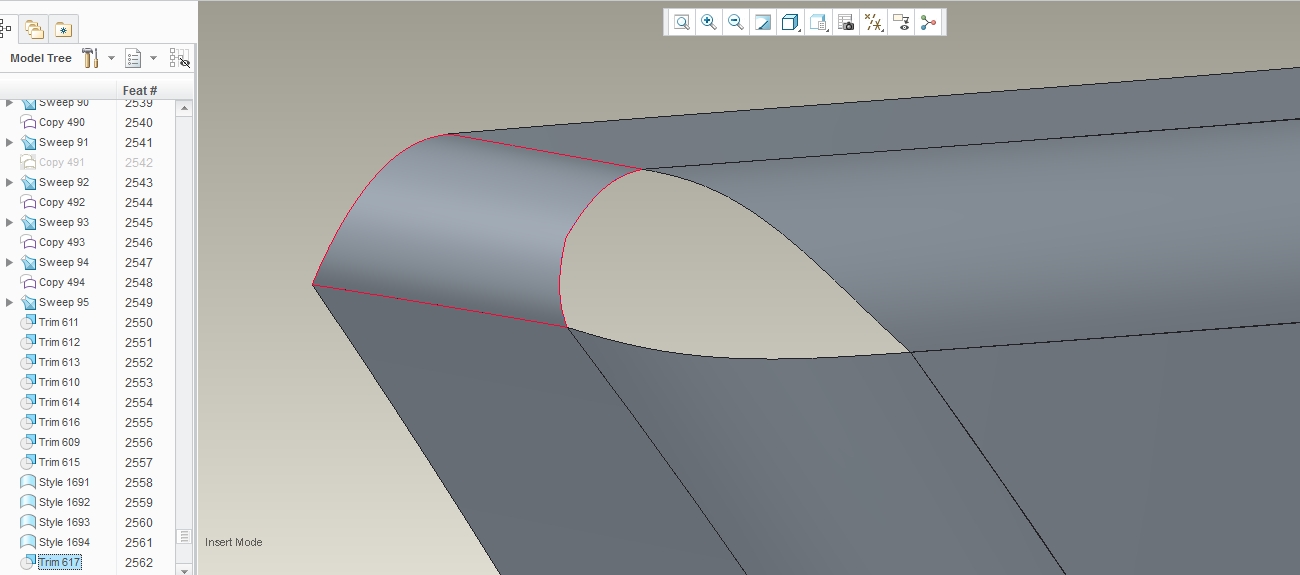Click feature number 2543
The width and height of the screenshot is (1300, 575).
pyautogui.click(x=139, y=182)
